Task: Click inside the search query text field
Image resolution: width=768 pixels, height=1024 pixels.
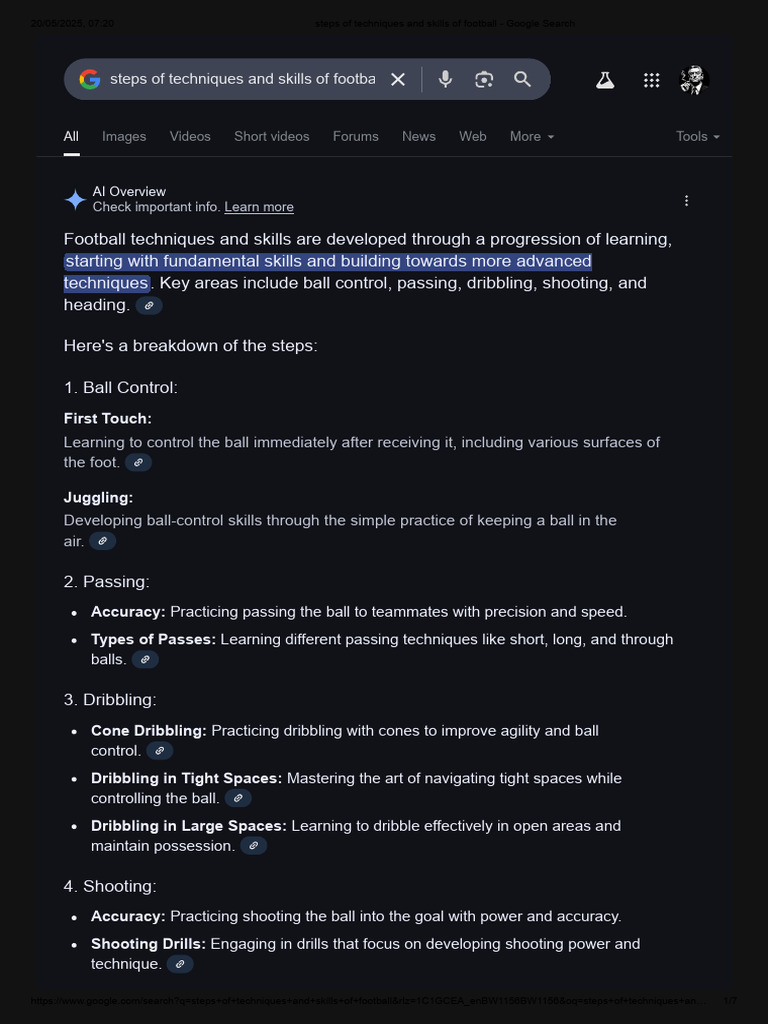Action: click(x=242, y=79)
